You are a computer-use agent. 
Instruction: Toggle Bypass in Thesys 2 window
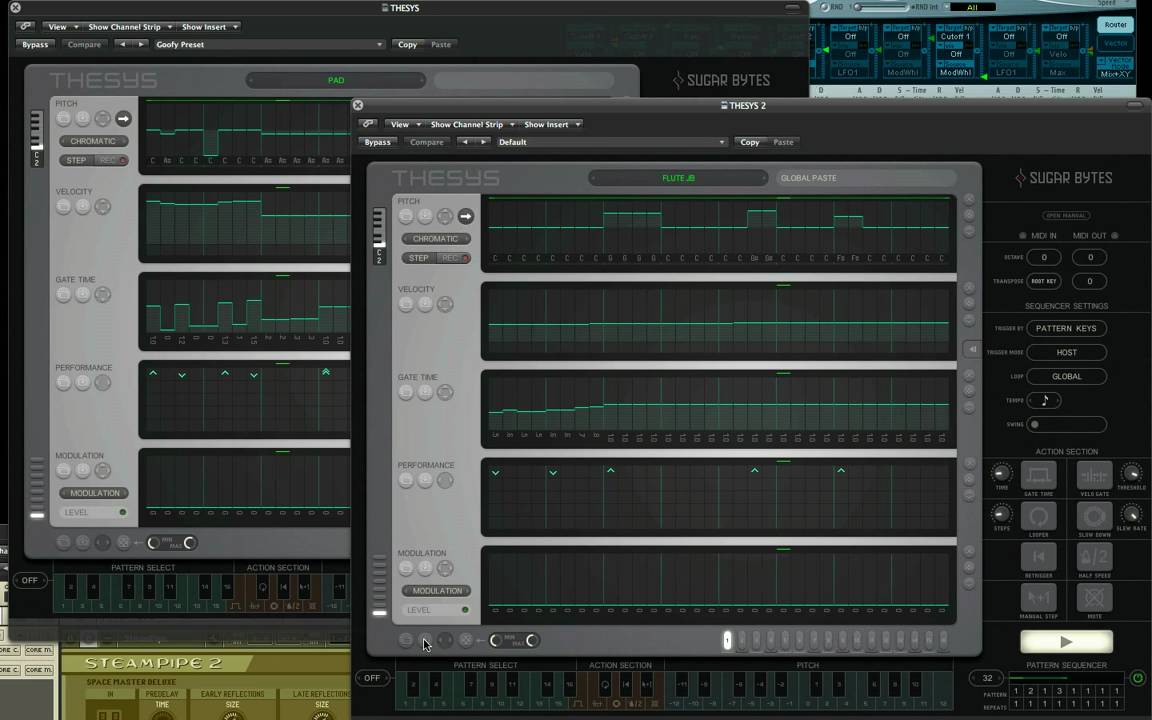point(378,143)
